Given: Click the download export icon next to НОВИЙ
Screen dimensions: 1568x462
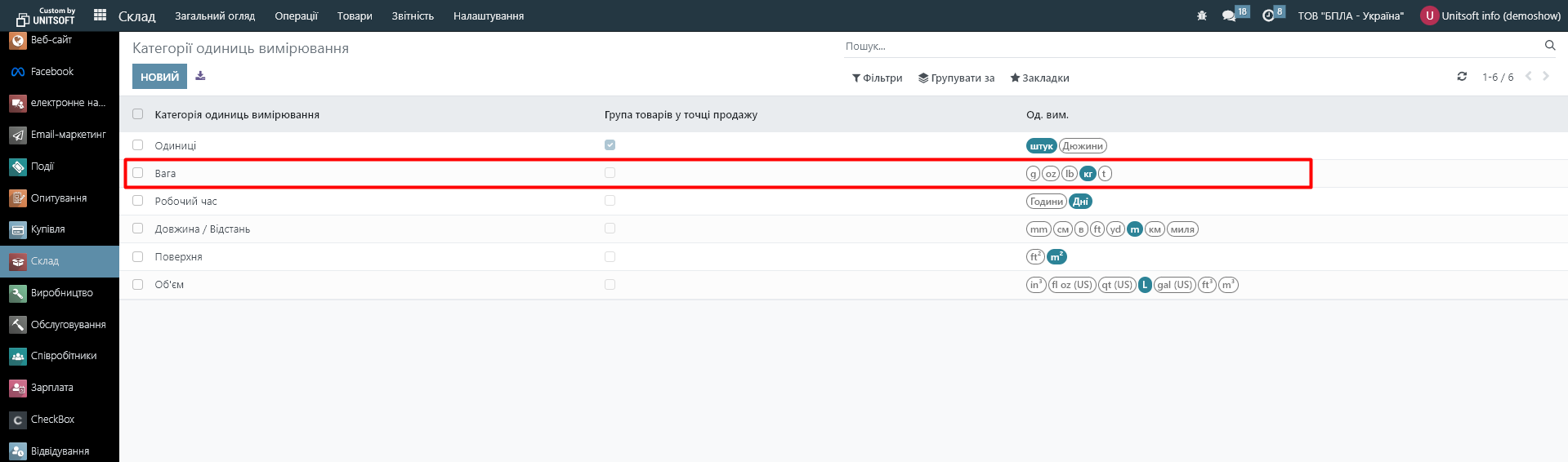Looking at the screenshot, I should 200,77.
